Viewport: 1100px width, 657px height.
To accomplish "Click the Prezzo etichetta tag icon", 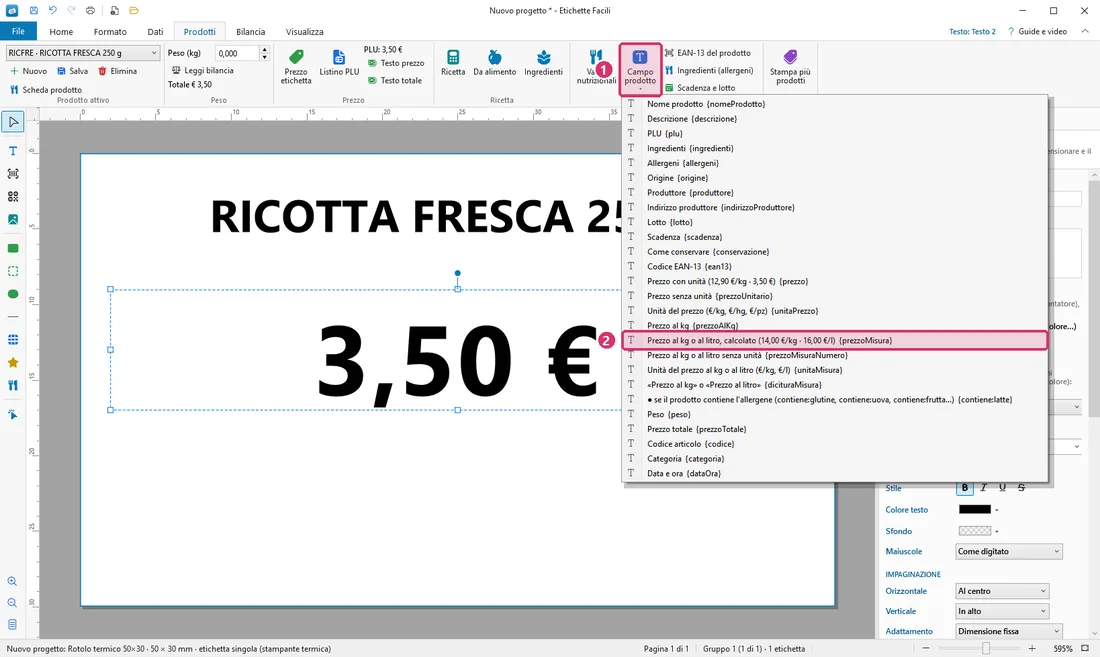I will pos(296,57).
